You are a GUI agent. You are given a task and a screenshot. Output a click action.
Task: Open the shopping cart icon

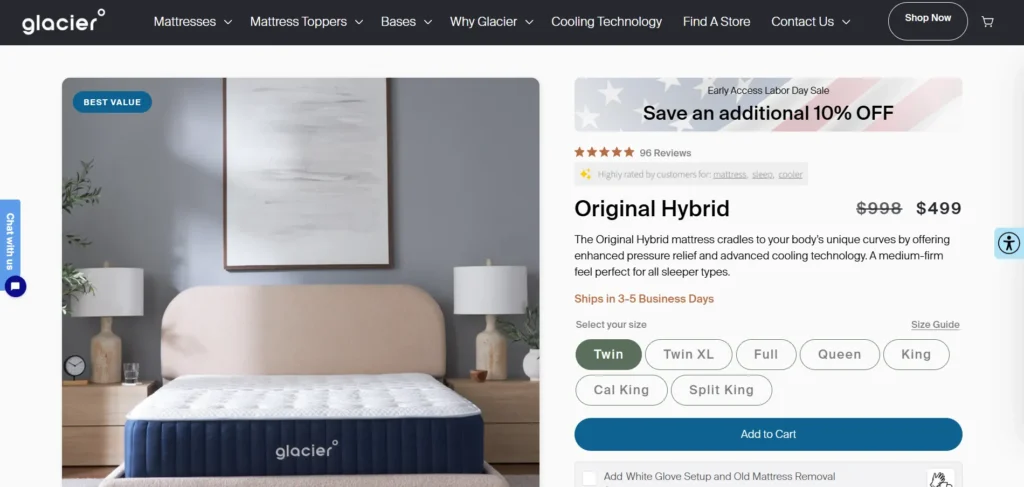(987, 22)
